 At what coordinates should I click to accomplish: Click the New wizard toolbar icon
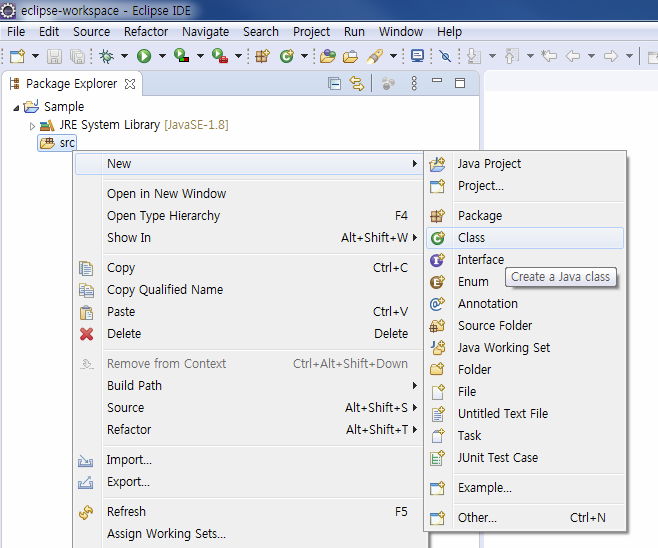(17, 56)
